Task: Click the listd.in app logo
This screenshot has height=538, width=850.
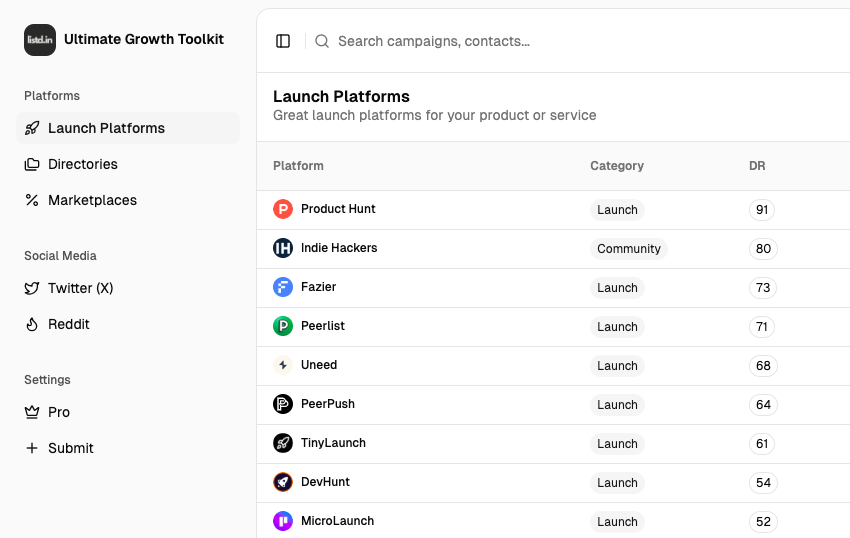Action: [40, 40]
